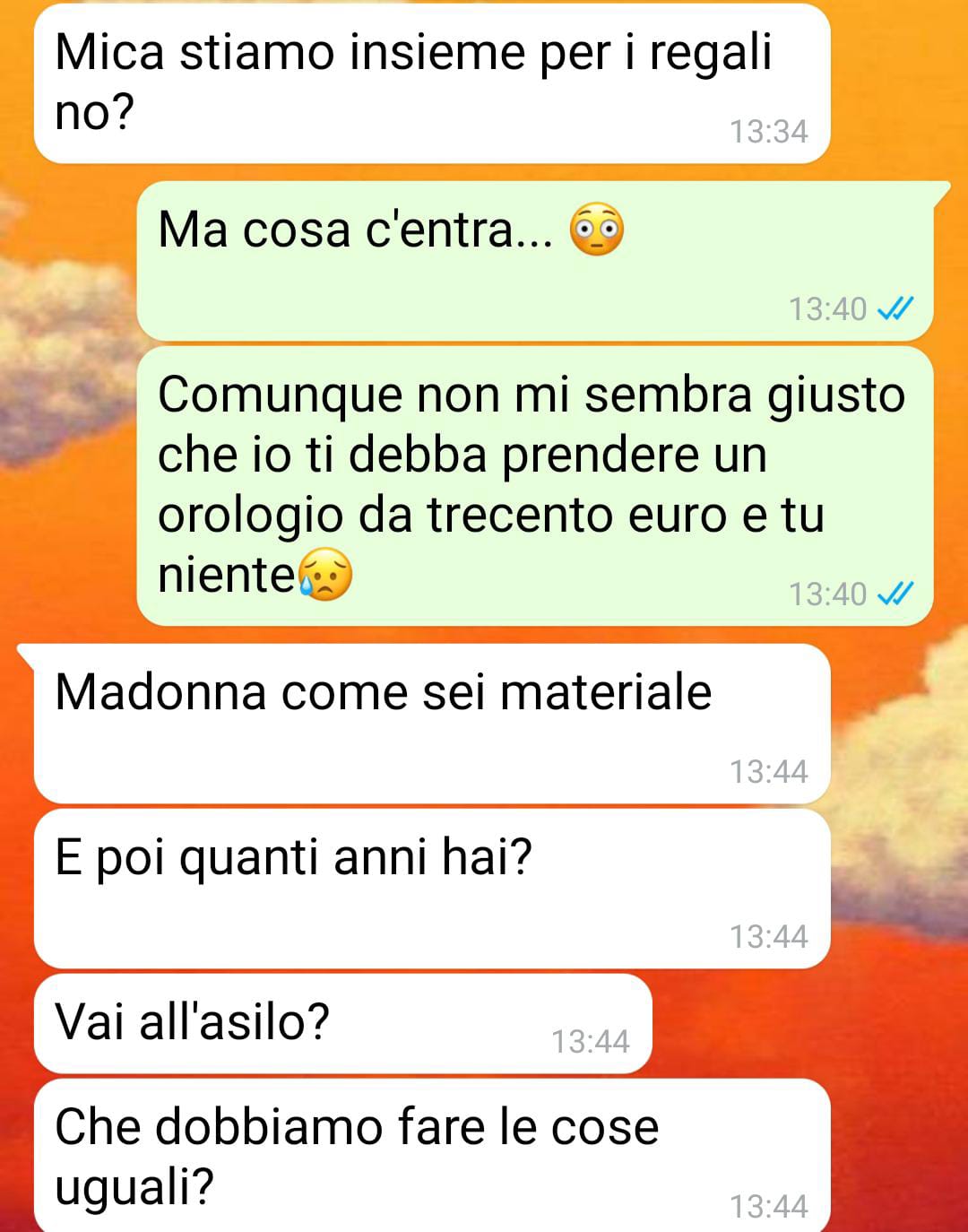Screen dimensions: 968x1232
Task: Select the 'E poi quanti anni hai?' message
Action: tap(432, 888)
